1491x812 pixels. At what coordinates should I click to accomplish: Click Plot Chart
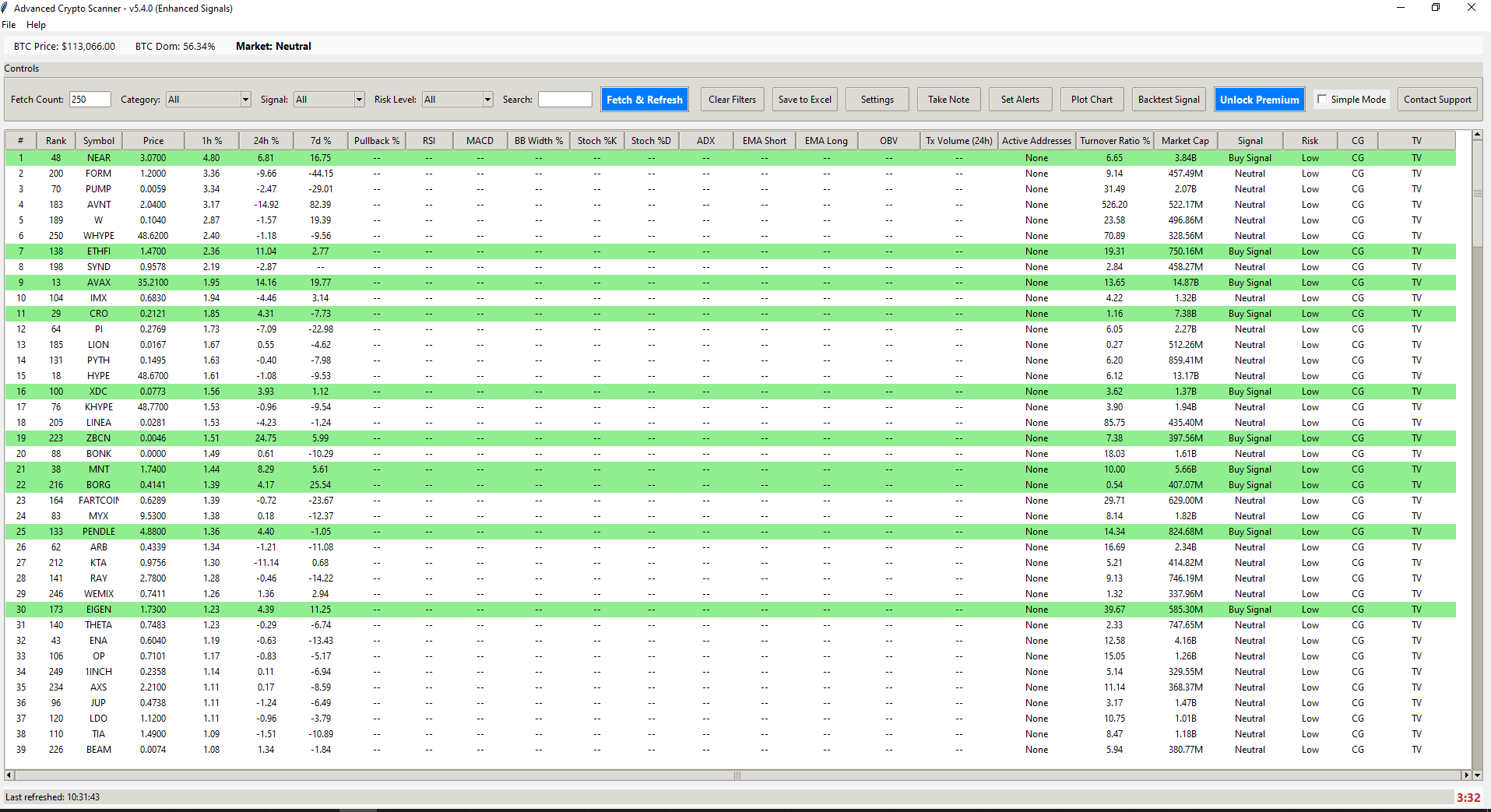[1092, 99]
